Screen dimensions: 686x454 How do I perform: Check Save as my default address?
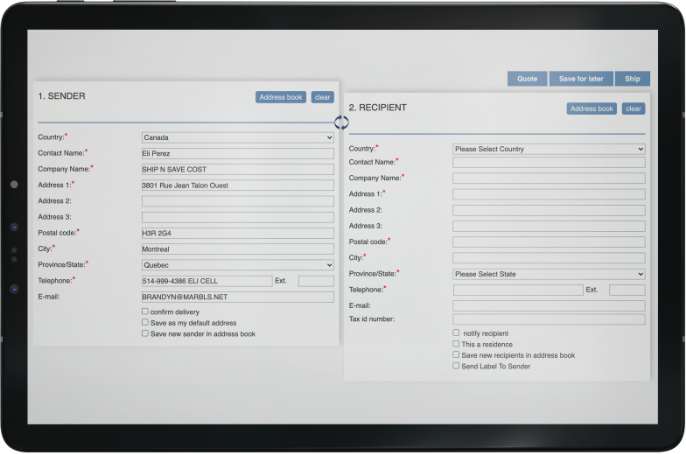pyautogui.click(x=145, y=323)
